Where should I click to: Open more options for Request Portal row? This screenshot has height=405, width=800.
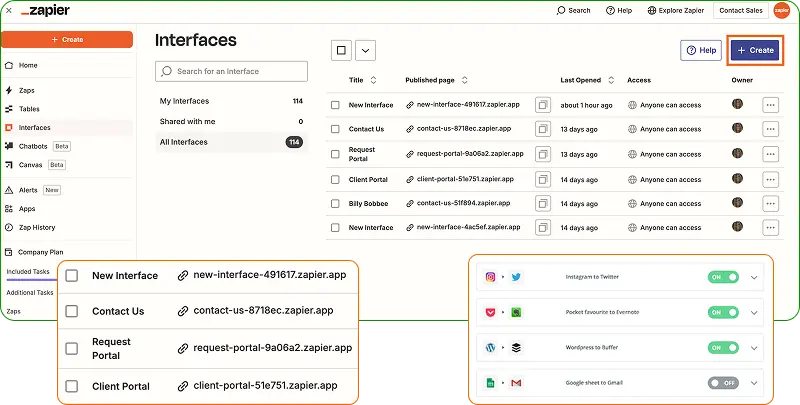tap(770, 154)
